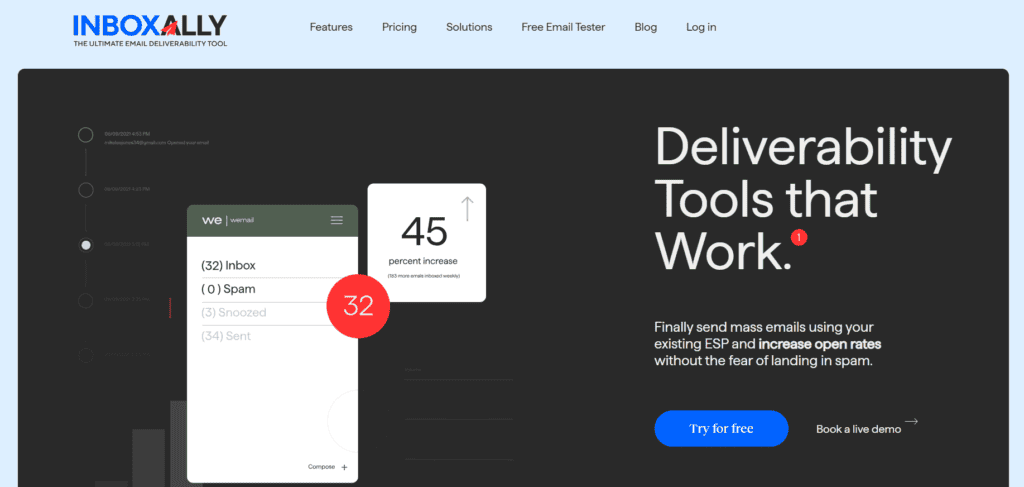This screenshot has width=1024, height=487.
Task: Click the Deliverability Tools that Work headline
Action: point(803,199)
